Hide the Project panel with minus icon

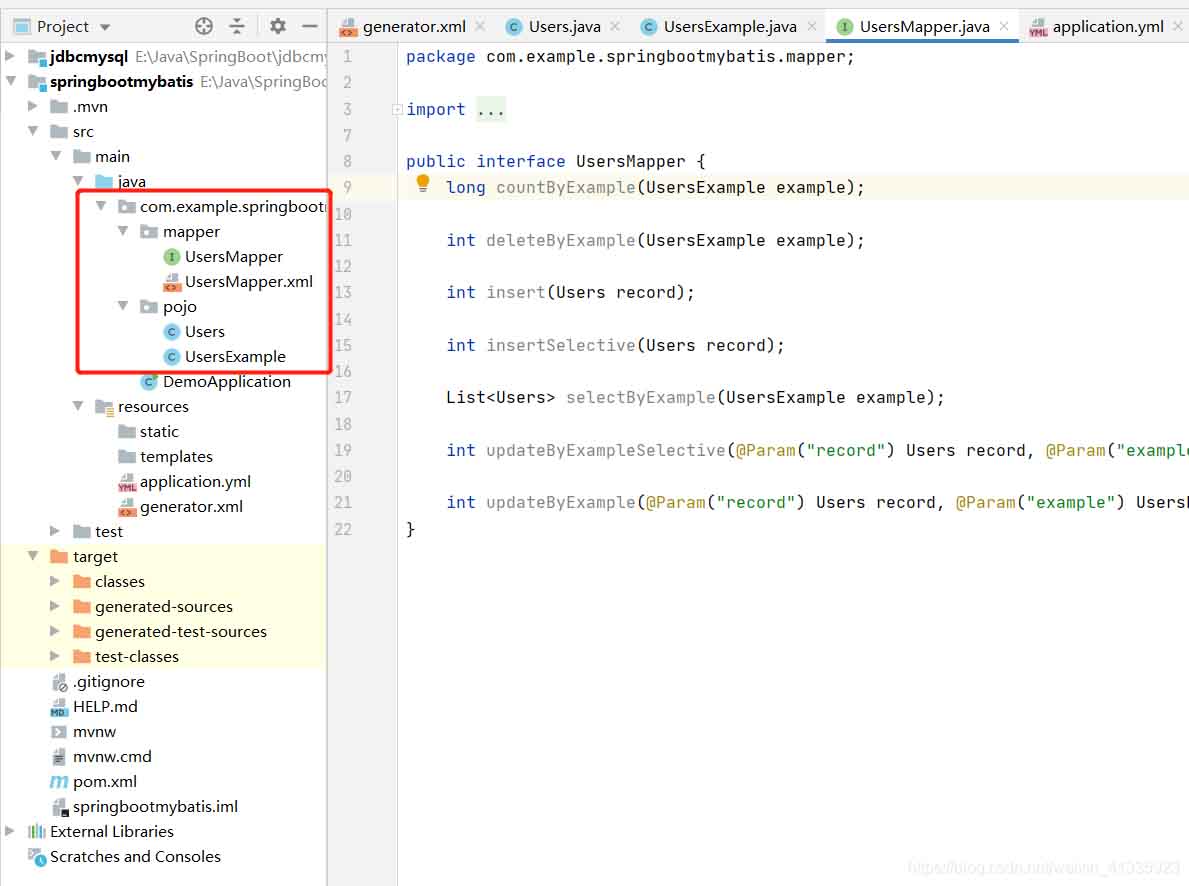coord(310,26)
